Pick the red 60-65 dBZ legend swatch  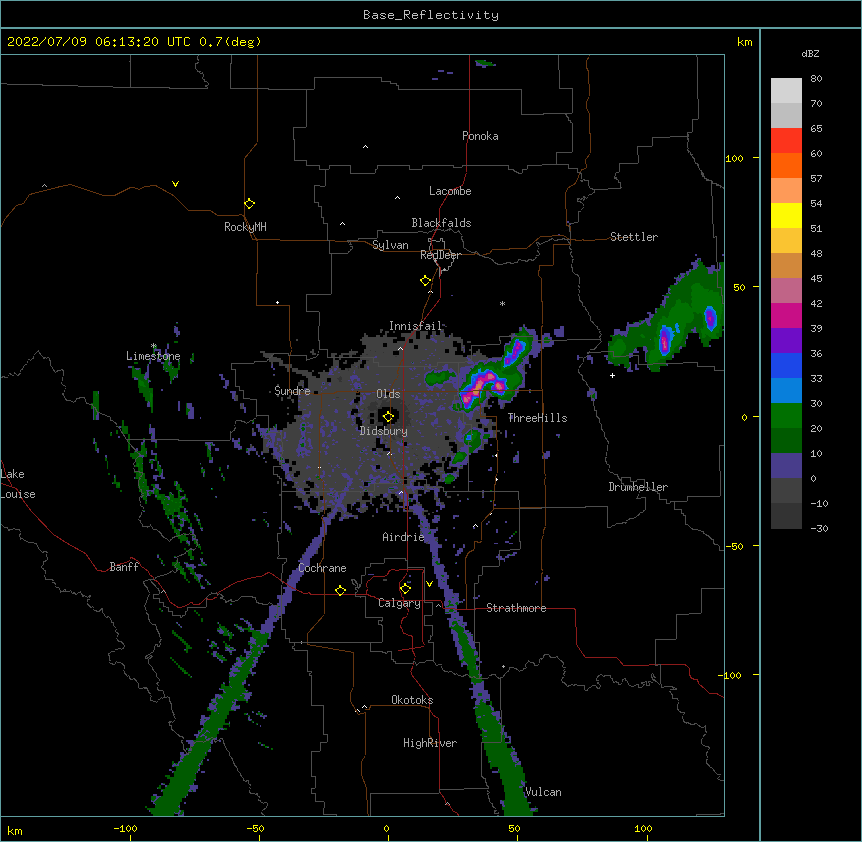coord(786,140)
